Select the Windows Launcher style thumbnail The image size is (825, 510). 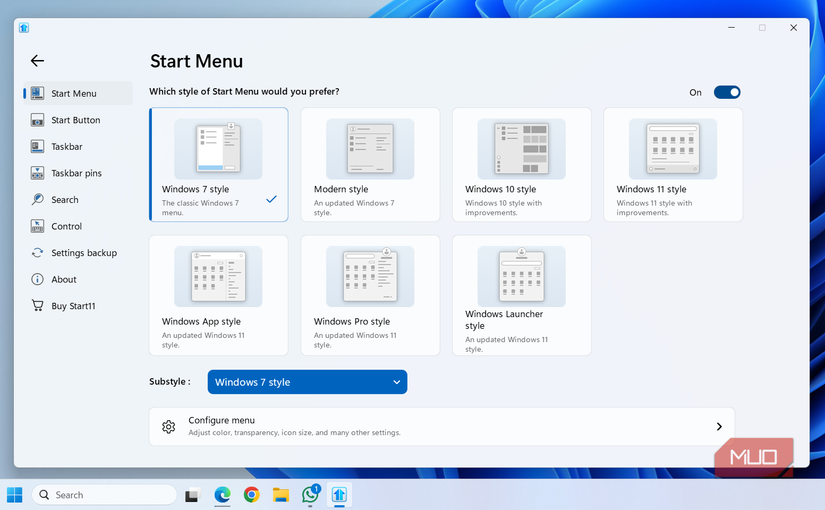(521, 276)
